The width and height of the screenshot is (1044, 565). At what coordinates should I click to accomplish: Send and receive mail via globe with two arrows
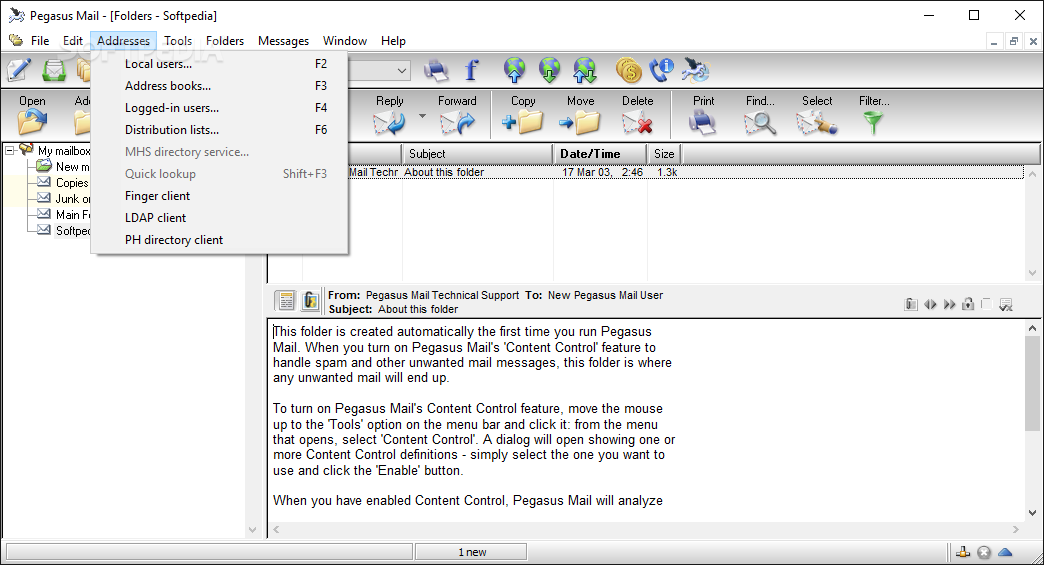pyautogui.click(x=585, y=70)
